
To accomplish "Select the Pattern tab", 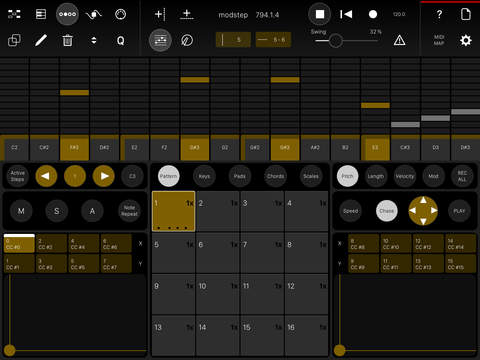I will tap(168, 176).
